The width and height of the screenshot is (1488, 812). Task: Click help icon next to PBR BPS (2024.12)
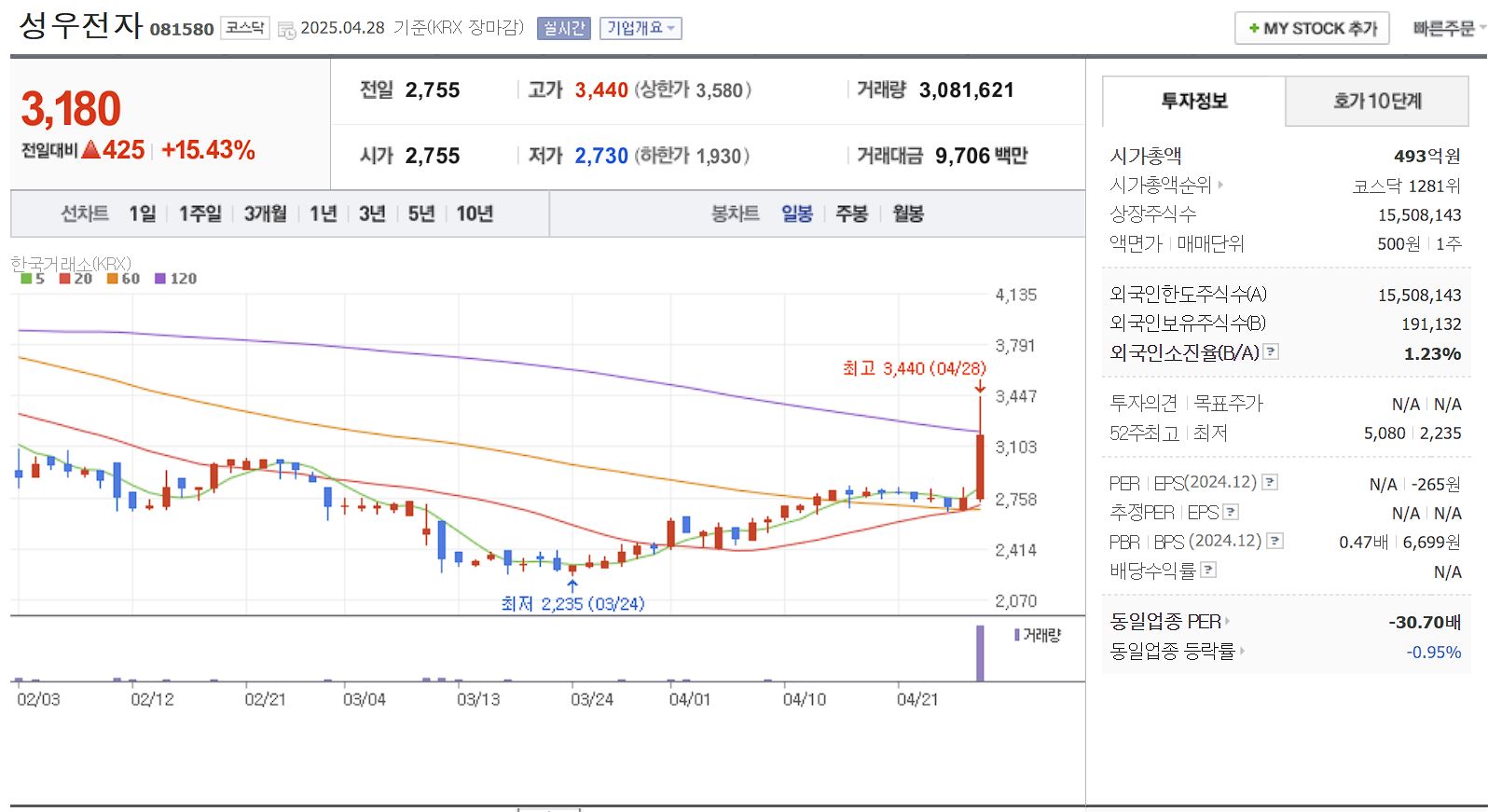(x=1275, y=541)
